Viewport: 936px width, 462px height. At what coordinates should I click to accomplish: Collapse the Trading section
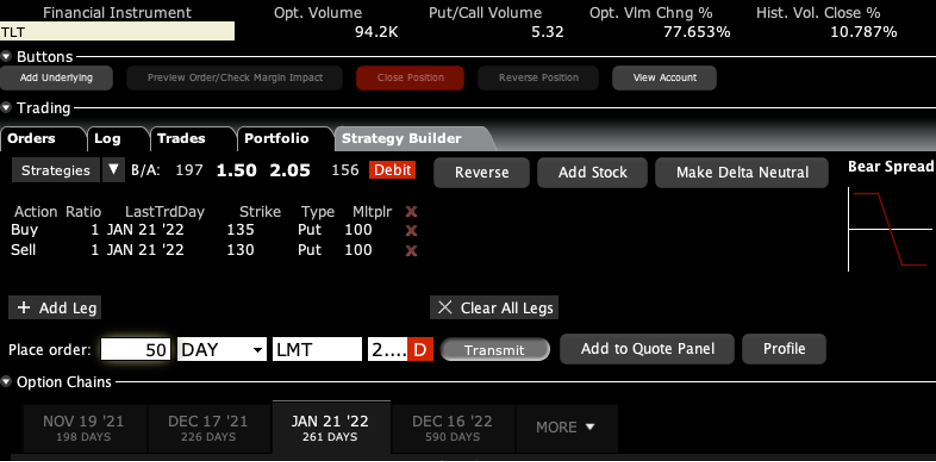click(x=7, y=108)
